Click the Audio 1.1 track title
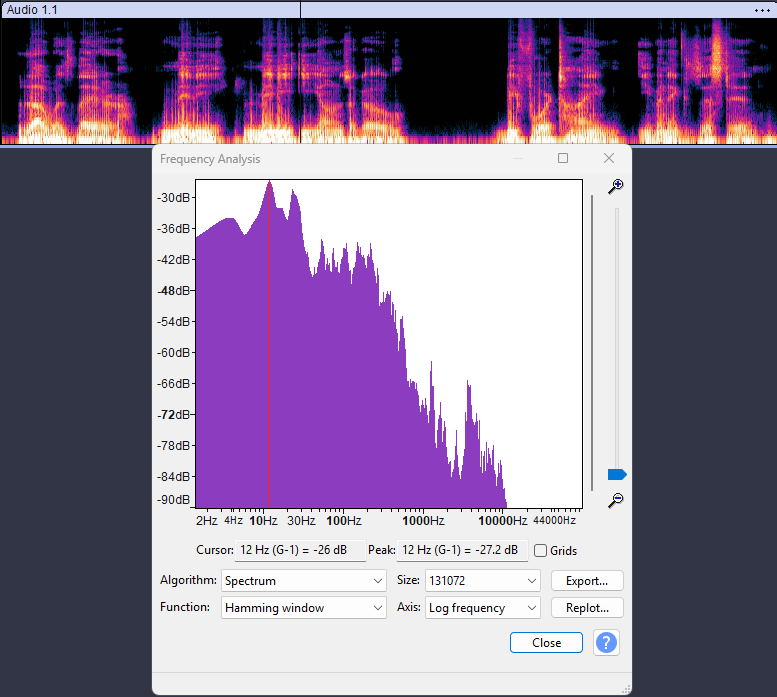 point(32,10)
